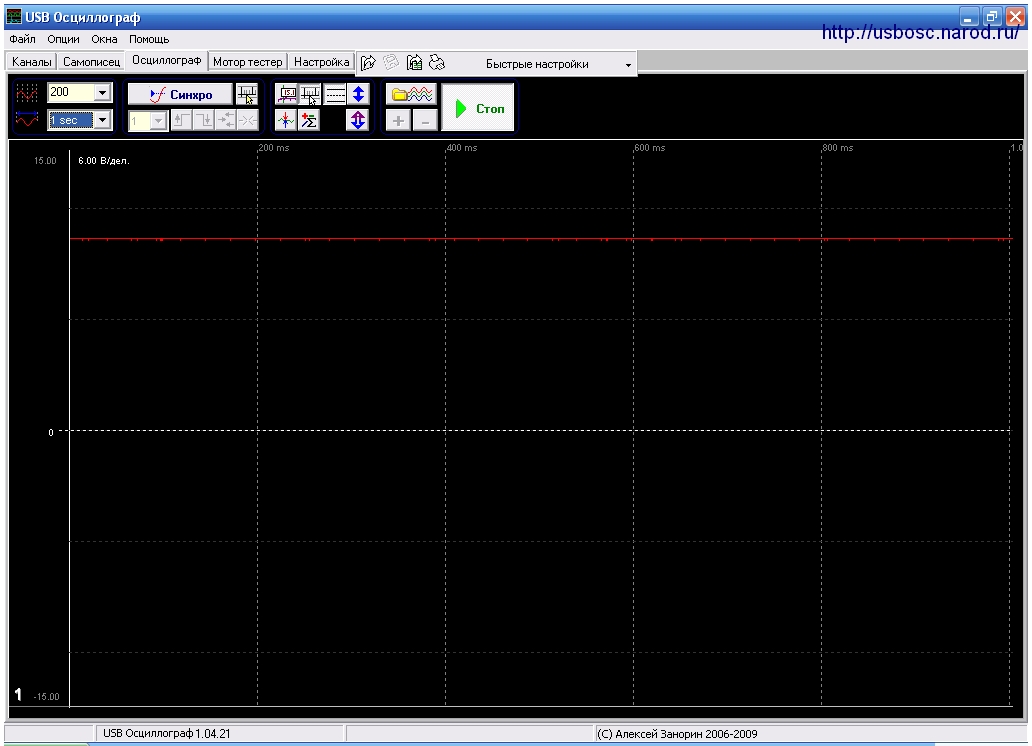Image resolution: width=1032 pixels, height=746 pixels.
Task: Expand the Быстрые настройки dropdown
Action: [628, 65]
